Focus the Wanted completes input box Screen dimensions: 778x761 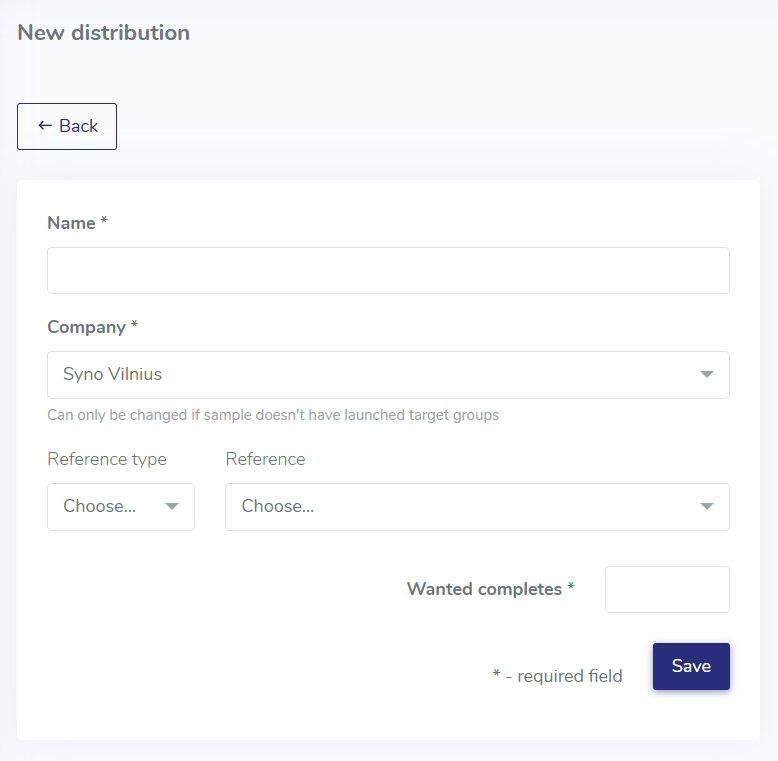coord(667,590)
